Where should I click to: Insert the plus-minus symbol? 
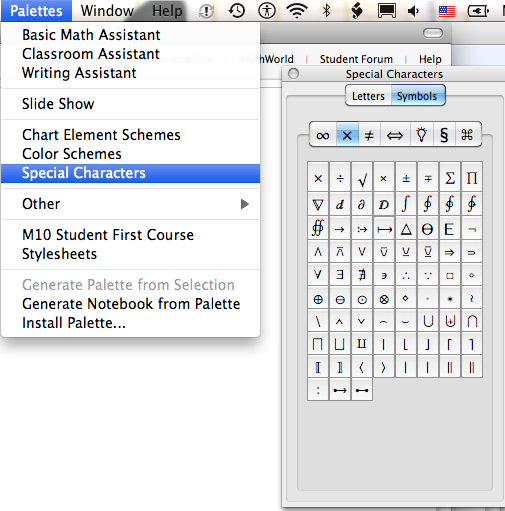(406, 179)
